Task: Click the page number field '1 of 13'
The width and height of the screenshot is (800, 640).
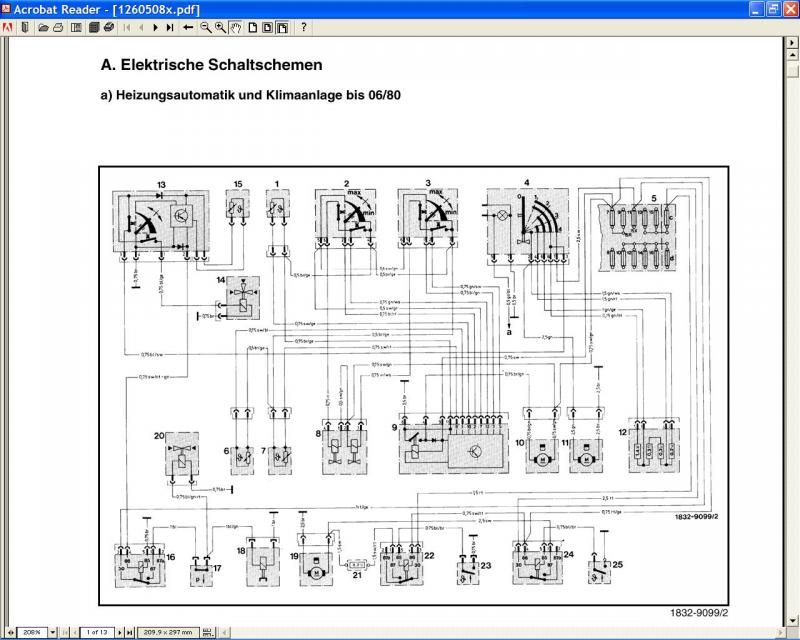Action: click(97, 632)
